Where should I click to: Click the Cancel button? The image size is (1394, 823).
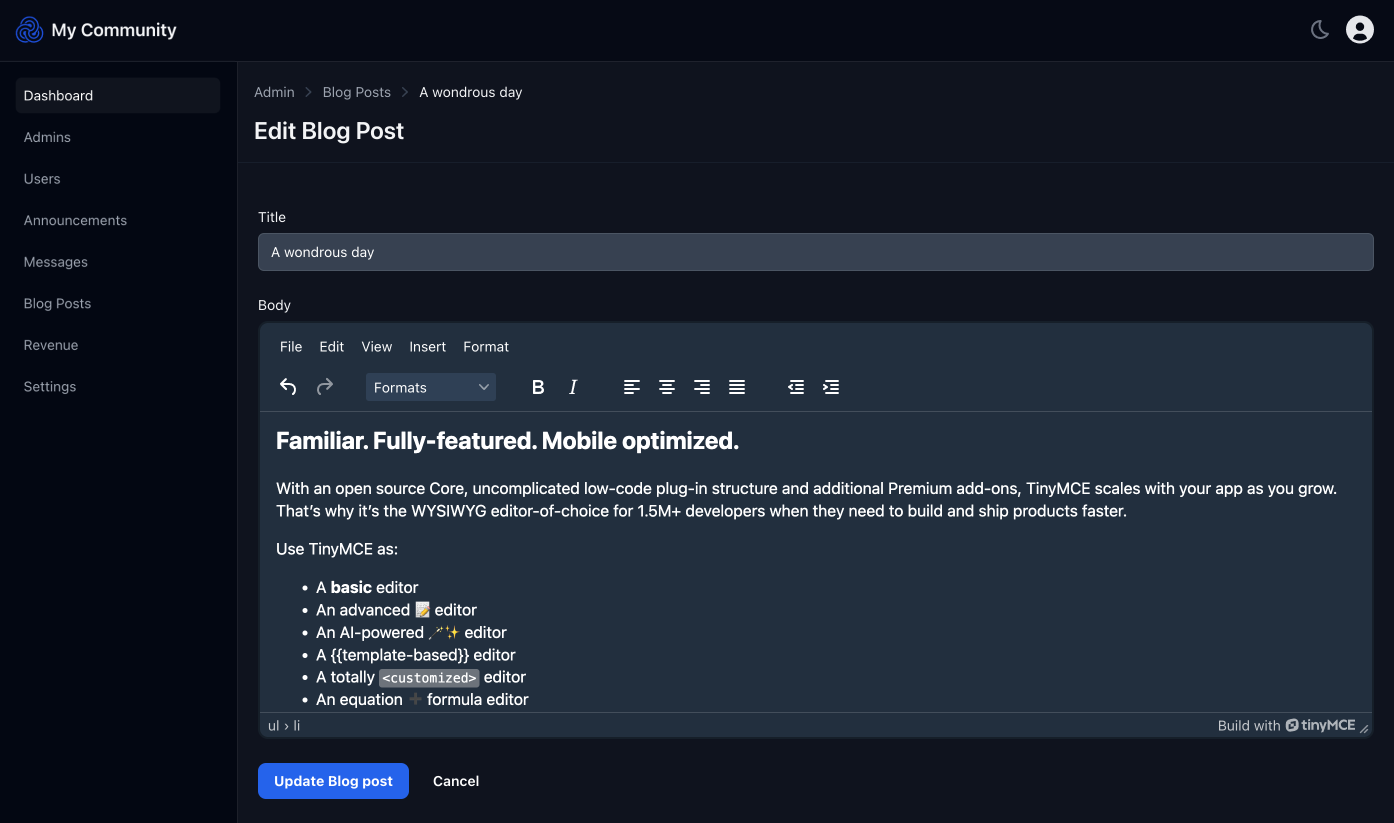tap(456, 781)
